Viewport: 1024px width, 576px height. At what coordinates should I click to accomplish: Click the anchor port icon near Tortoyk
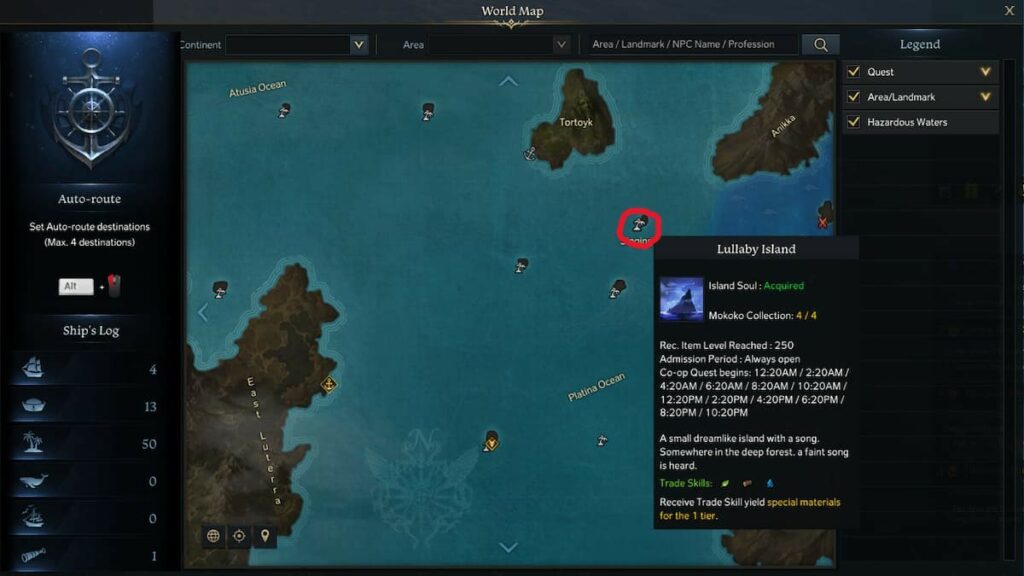tap(530, 154)
